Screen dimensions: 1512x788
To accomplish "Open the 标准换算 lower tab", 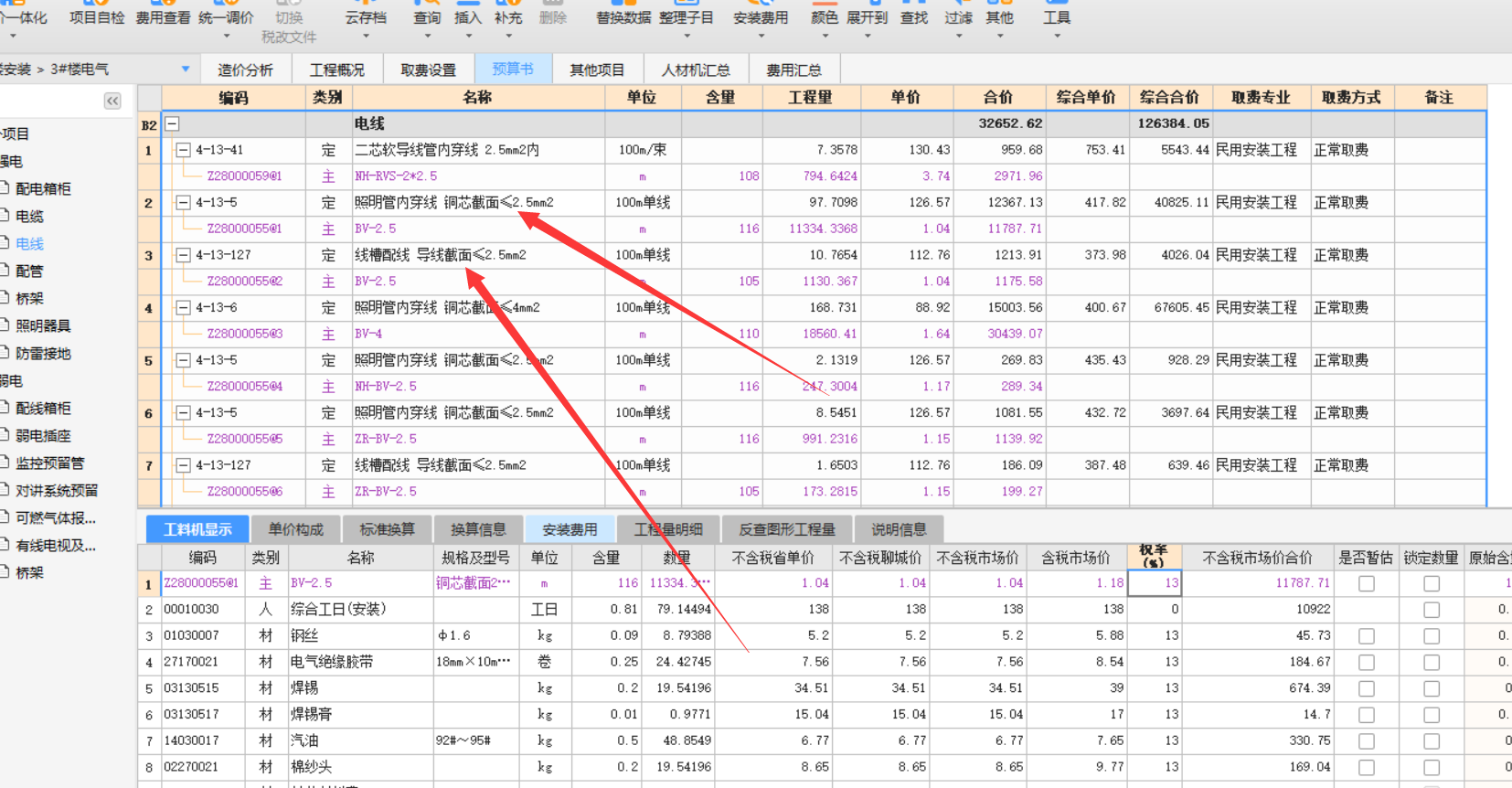I will (x=387, y=529).
